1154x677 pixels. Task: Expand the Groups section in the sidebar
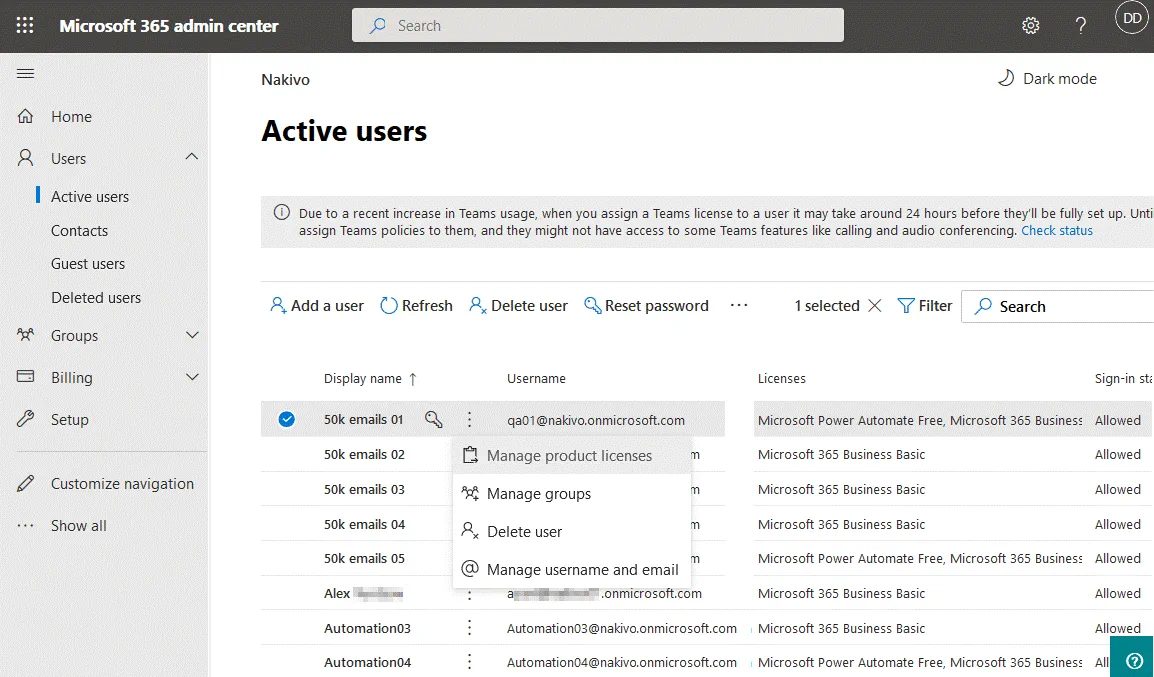191,335
